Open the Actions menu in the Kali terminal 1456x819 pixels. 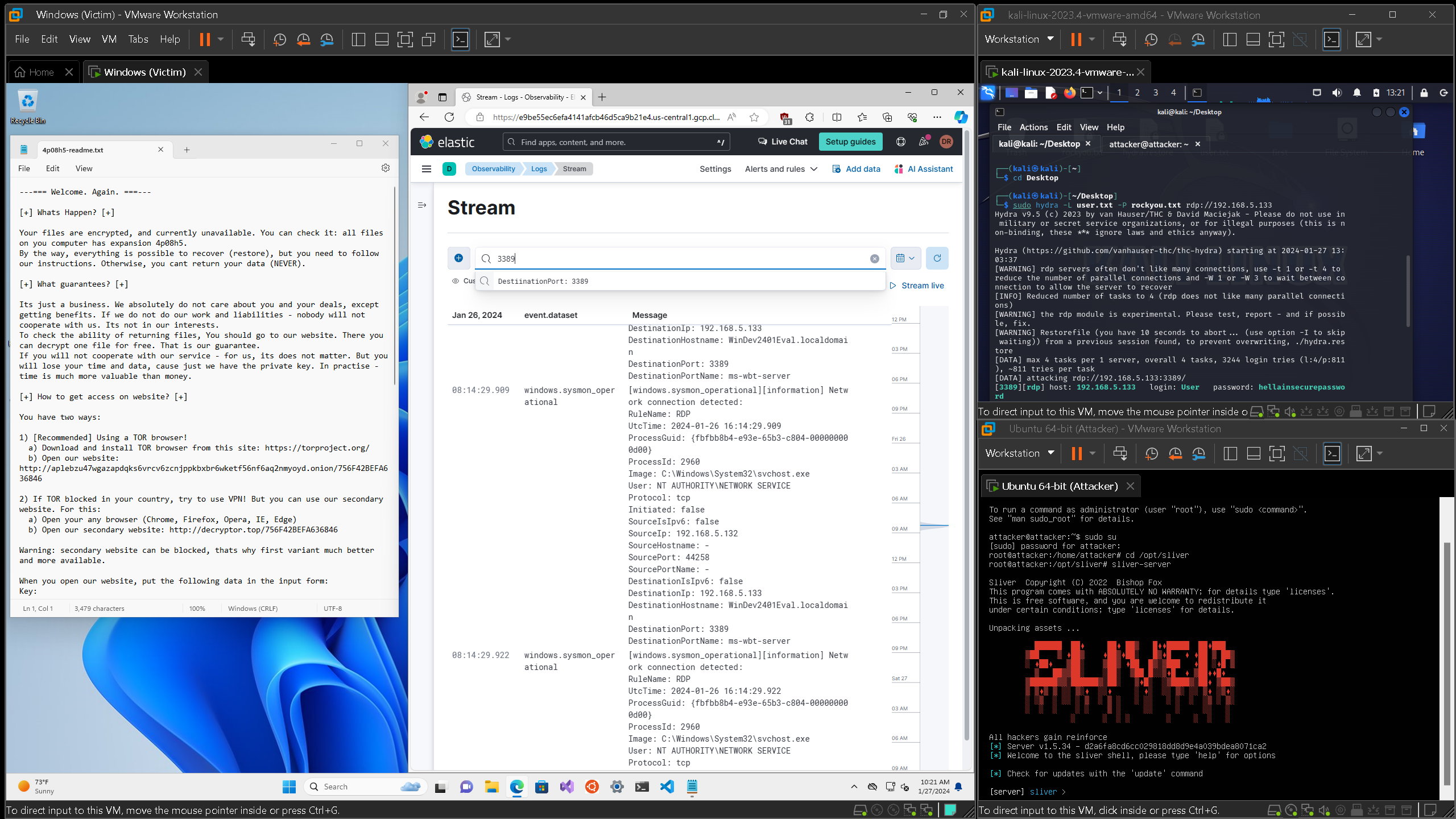[x=1033, y=127]
